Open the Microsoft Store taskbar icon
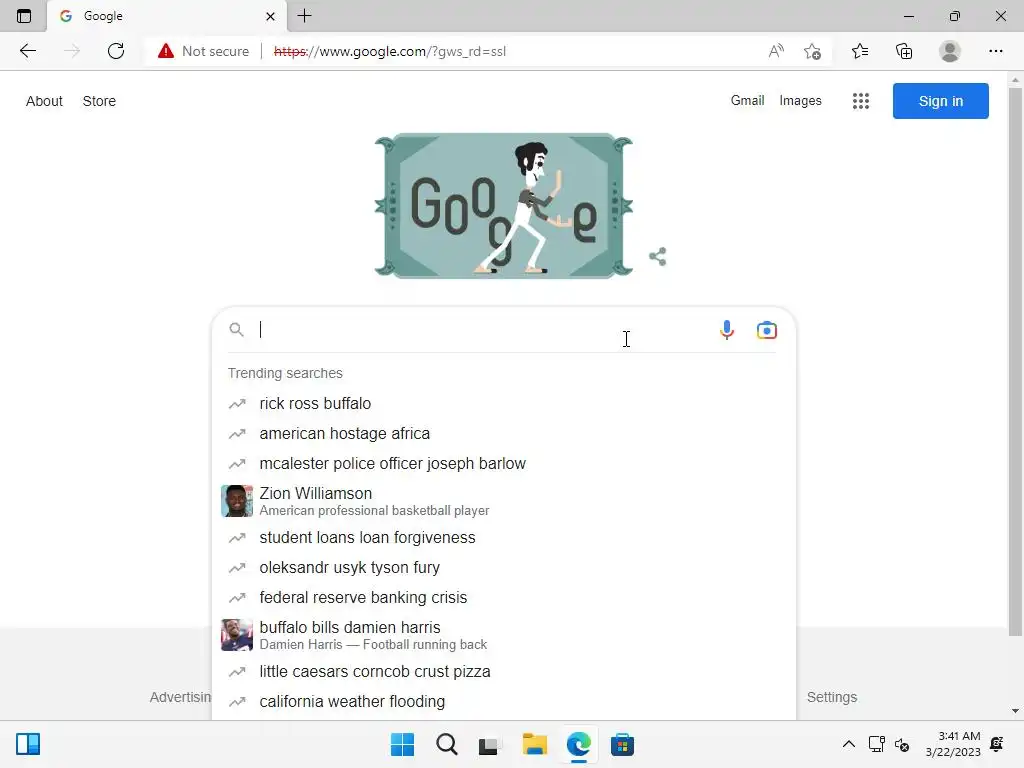This screenshot has width=1024, height=768. click(x=622, y=744)
